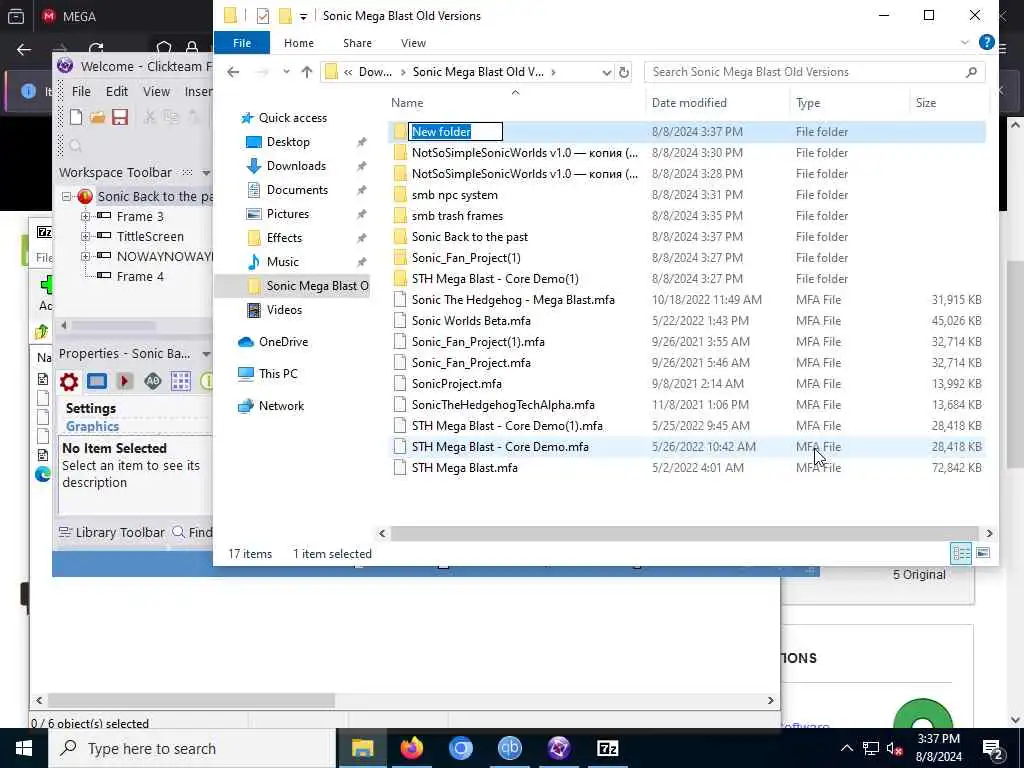Open the recent locations dropdown arrow

tap(286, 72)
